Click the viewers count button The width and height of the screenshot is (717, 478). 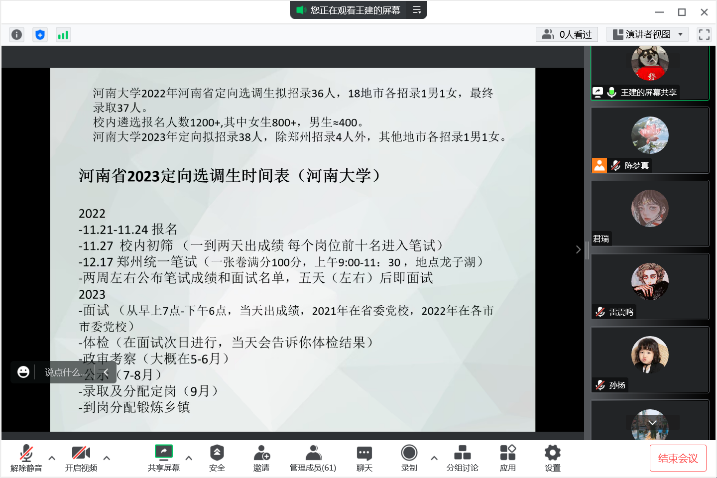[x=567, y=34]
